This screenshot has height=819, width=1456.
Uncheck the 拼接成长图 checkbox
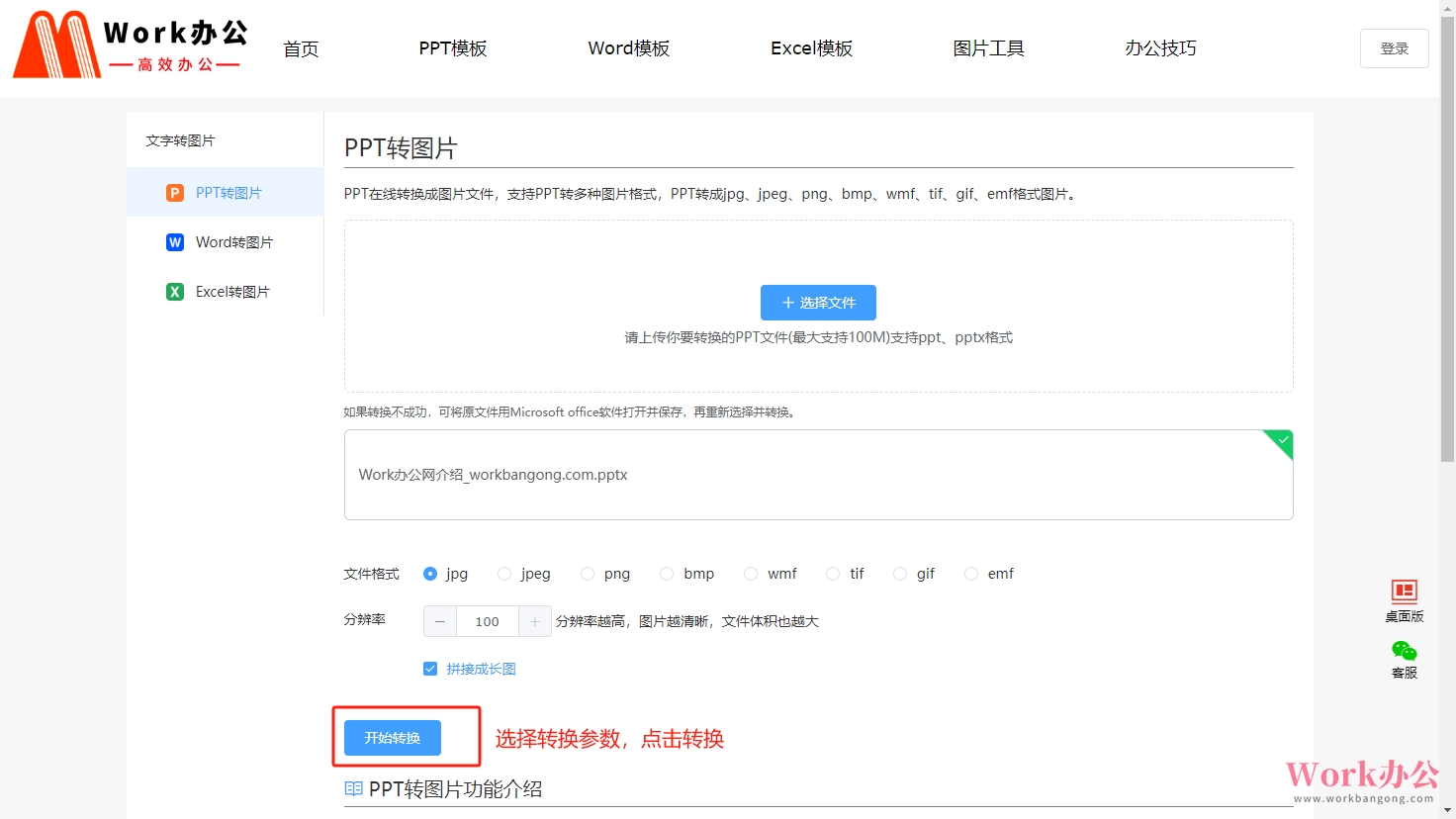430,669
